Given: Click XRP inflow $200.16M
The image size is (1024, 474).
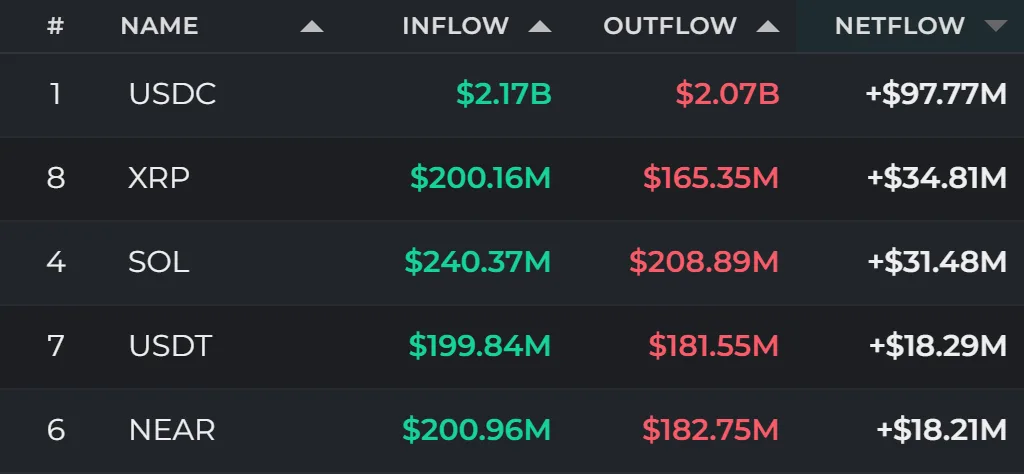Looking at the screenshot, I should pyautogui.click(x=481, y=178).
